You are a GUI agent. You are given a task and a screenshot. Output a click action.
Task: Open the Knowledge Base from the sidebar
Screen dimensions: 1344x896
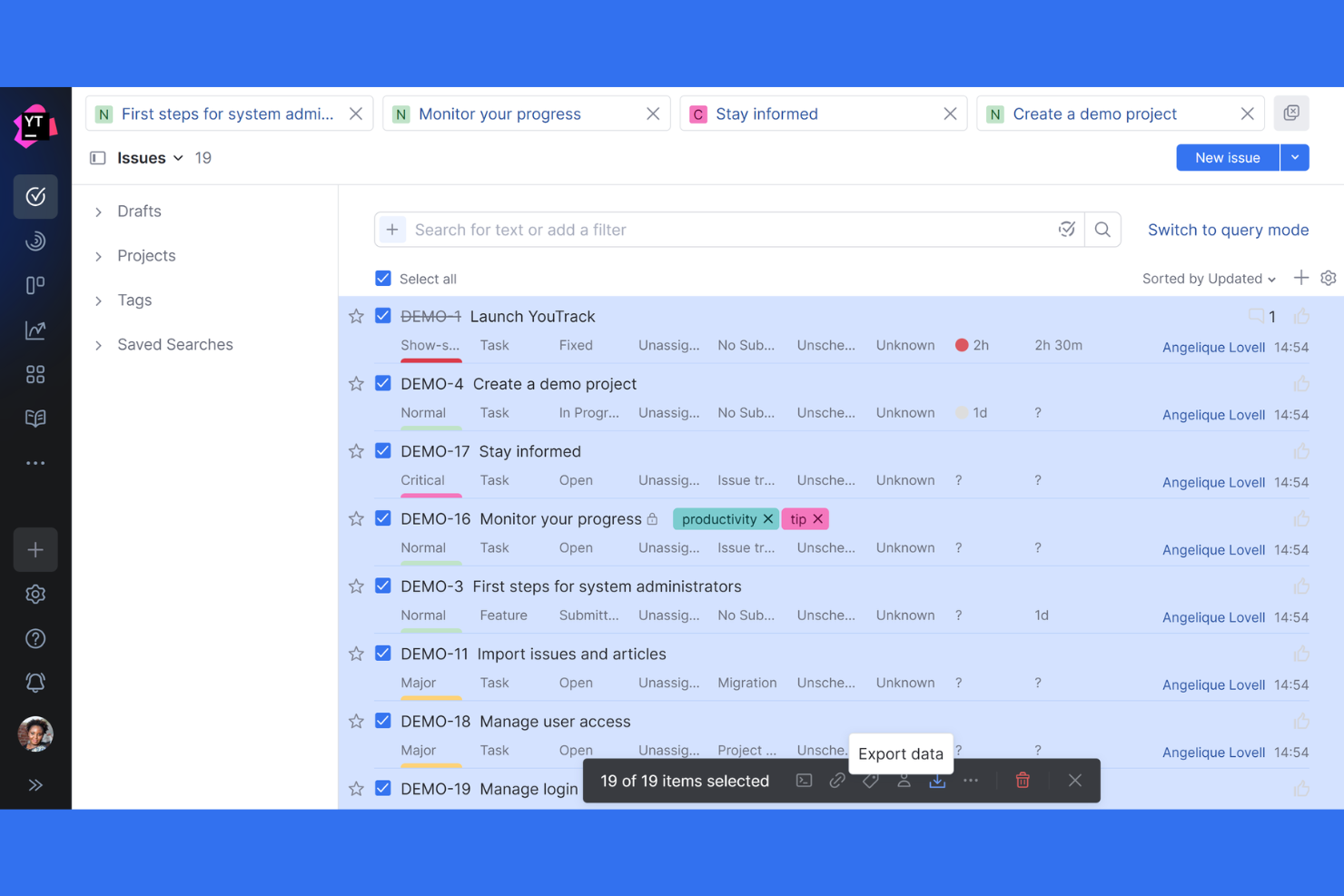coord(35,418)
